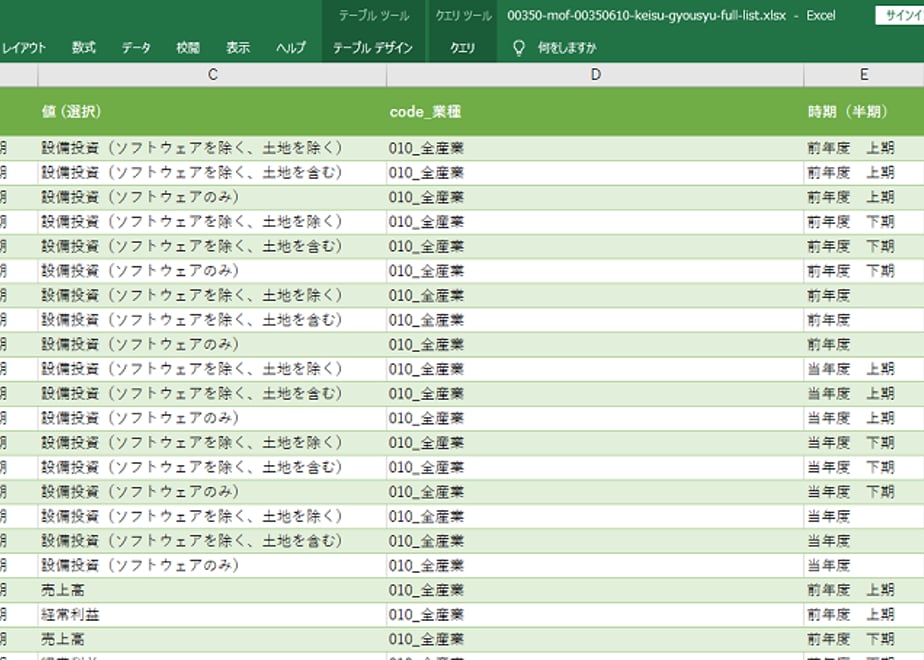Select column C header
This screenshot has width=924, height=660.
pyautogui.click(x=212, y=75)
